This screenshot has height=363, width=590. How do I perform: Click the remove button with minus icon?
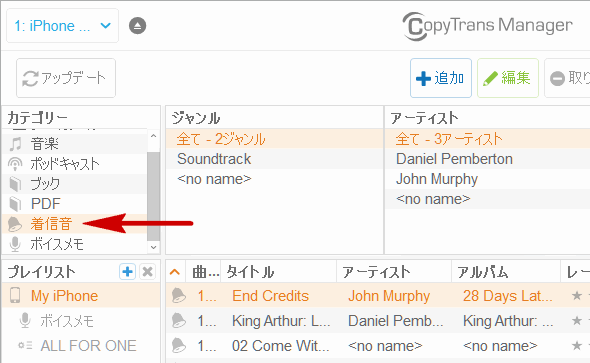coord(567,78)
